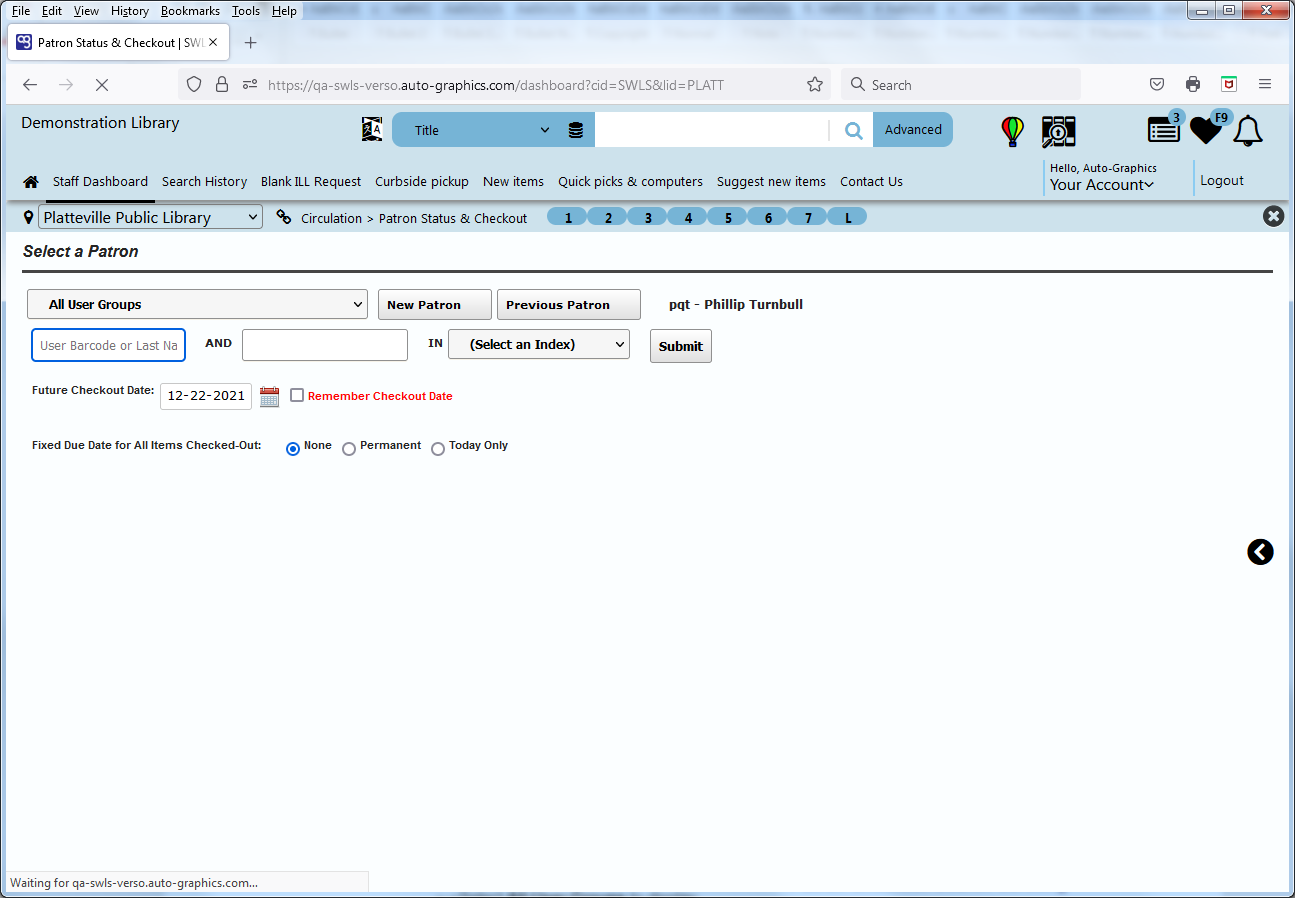The width and height of the screenshot is (1295, 898).
Task: Open the File menu
Action: 20,11
